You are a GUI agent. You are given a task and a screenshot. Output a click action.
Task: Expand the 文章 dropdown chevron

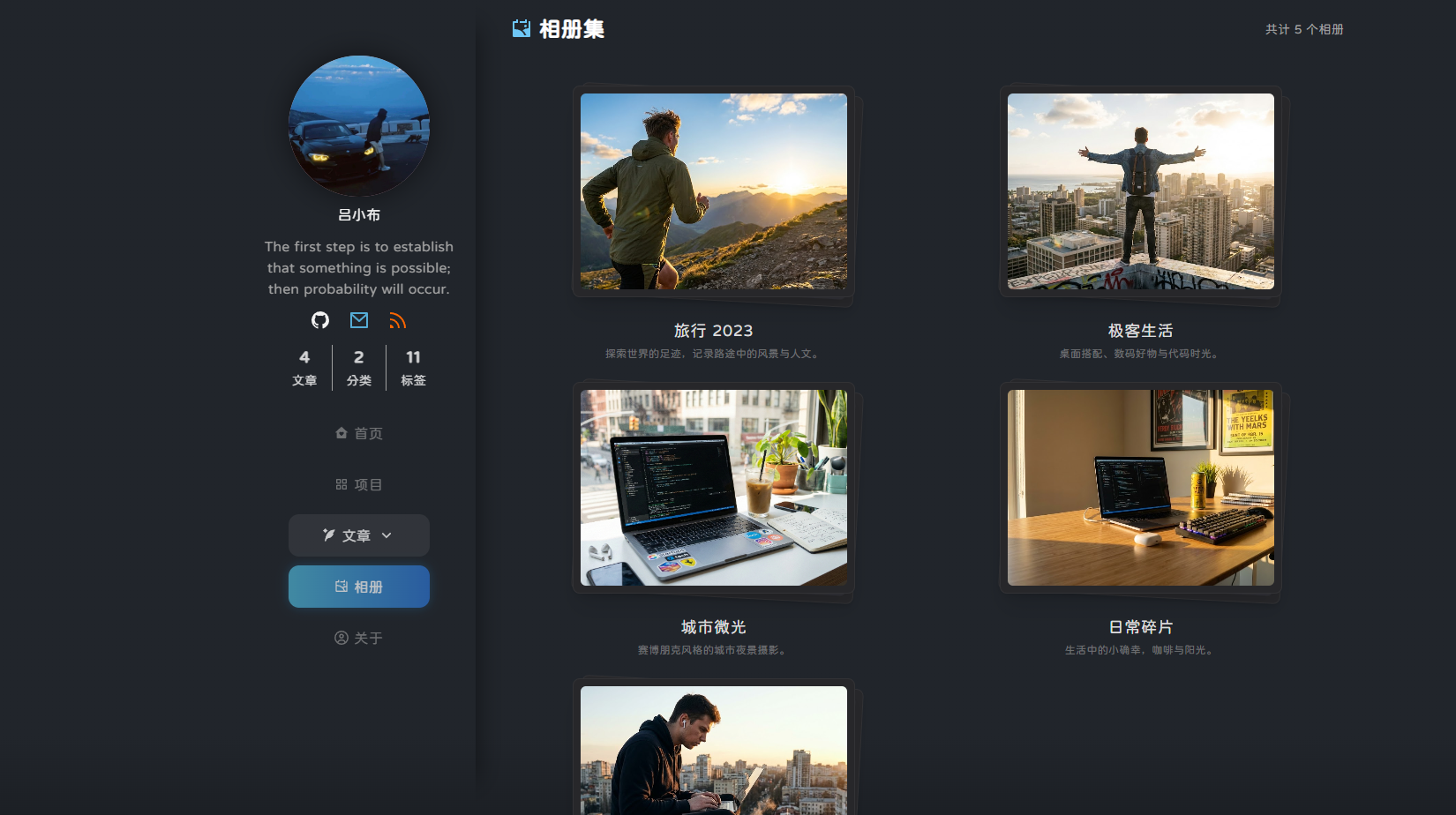tap(387, 535)
